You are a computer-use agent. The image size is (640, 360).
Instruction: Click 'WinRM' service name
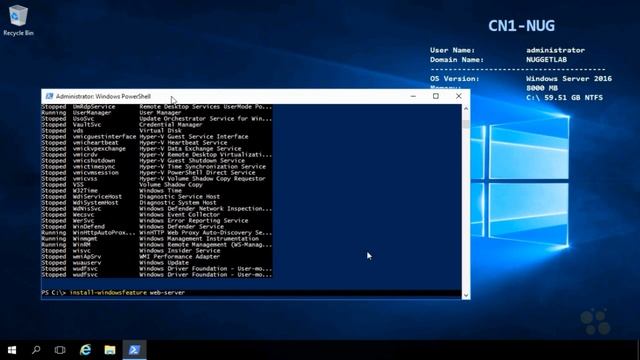tap(82, 244)
